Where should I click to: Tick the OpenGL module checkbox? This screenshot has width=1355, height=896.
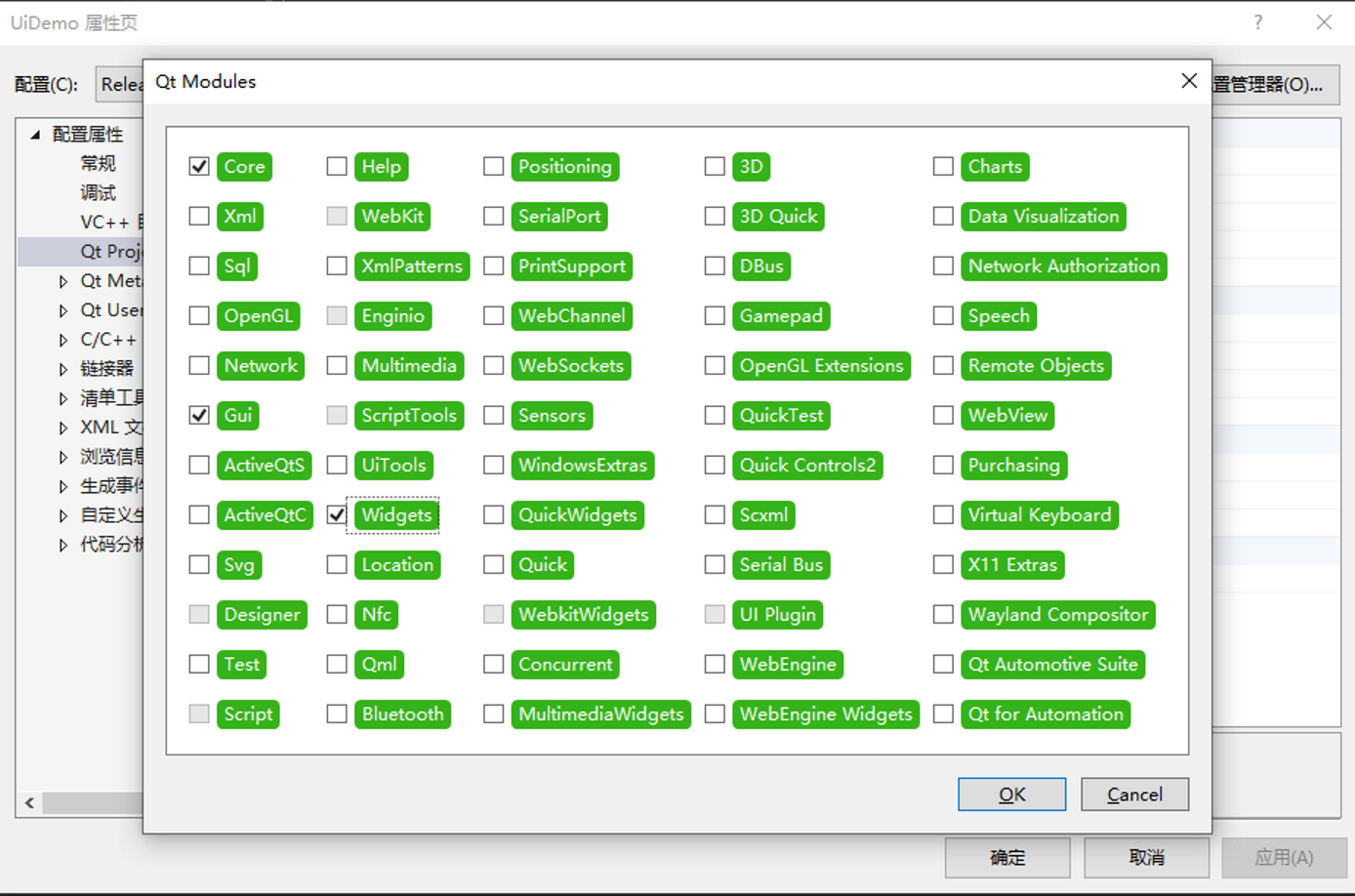pyautogui.click(x=199, y=316)
